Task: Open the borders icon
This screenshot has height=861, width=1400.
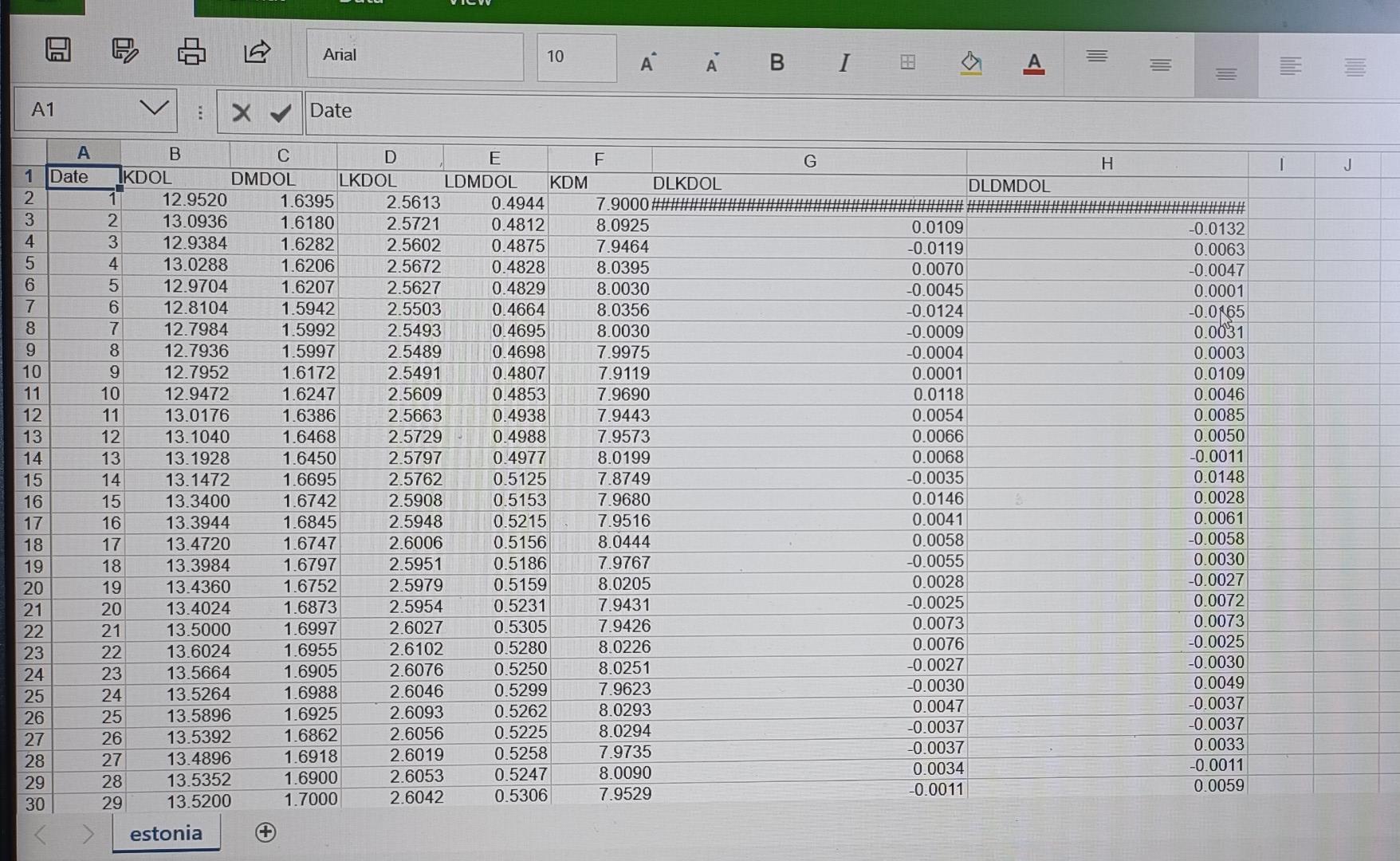Action: tap(907, 62)
